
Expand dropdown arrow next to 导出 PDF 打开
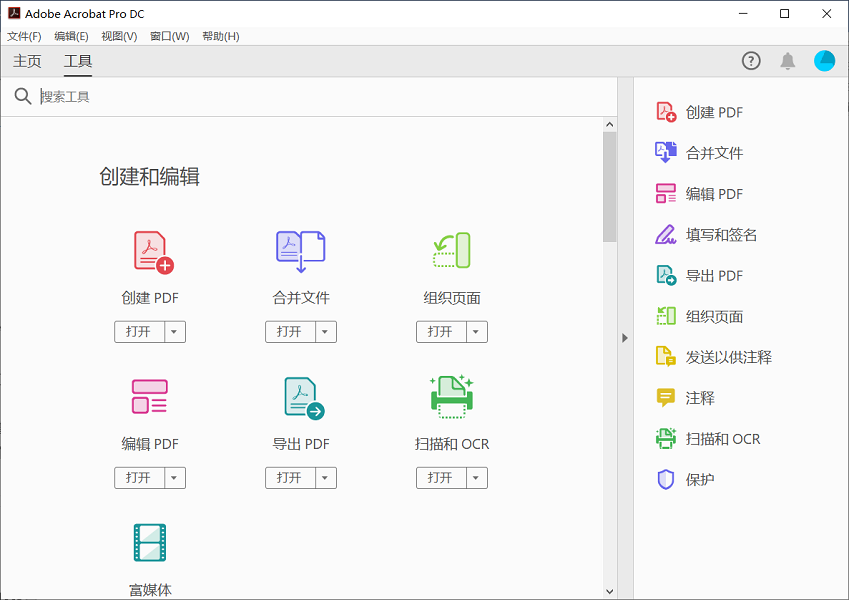325,478
